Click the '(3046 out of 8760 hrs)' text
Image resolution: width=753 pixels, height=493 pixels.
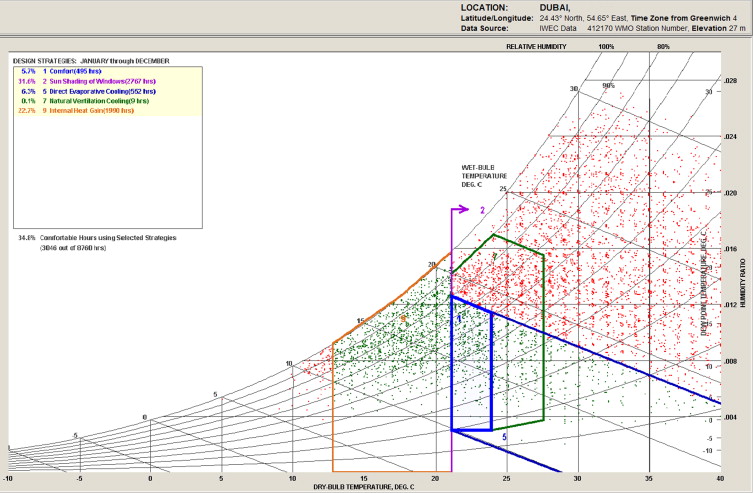coord(73,248)
